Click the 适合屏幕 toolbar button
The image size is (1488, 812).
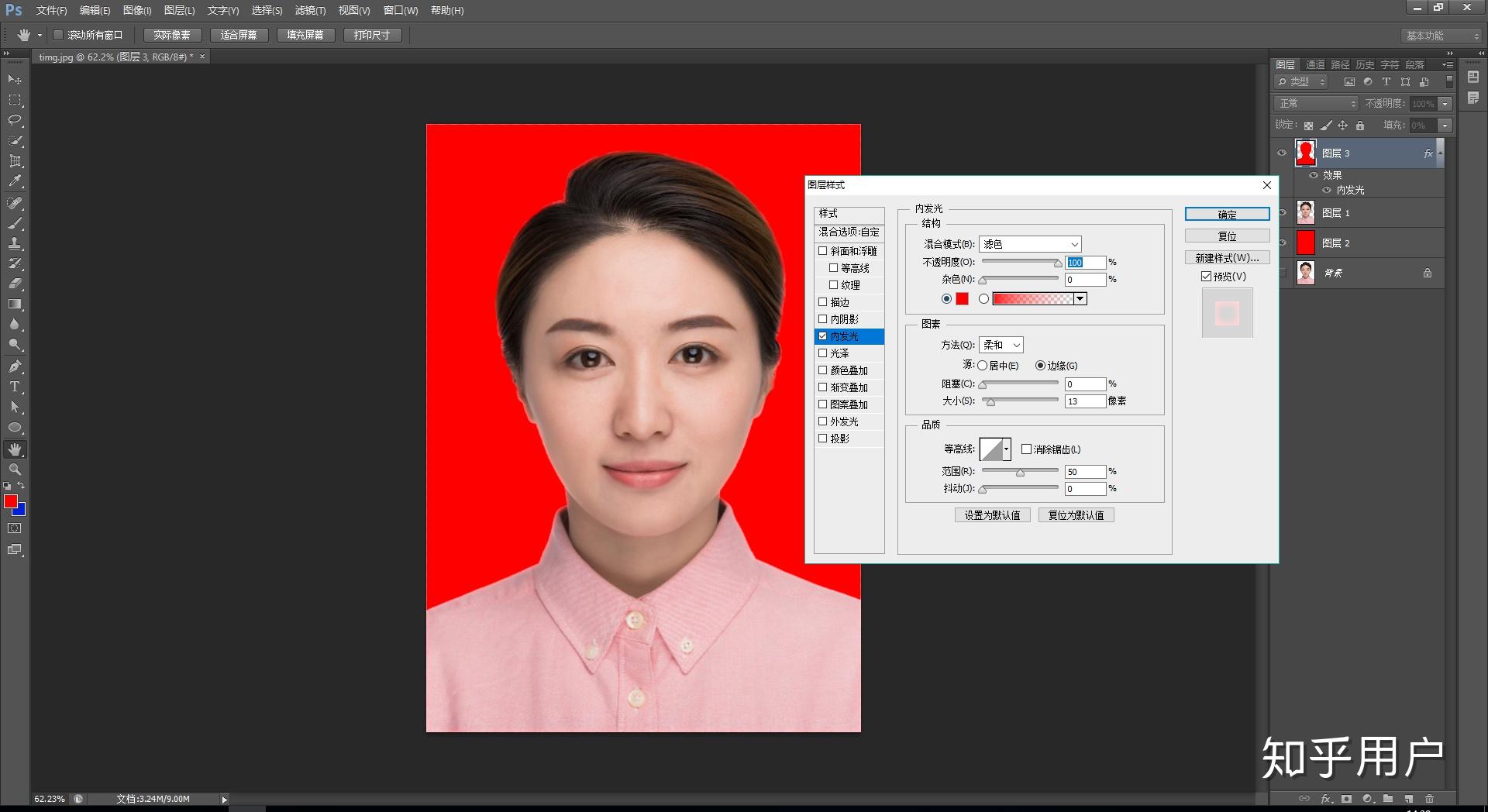click(x=239, y=34)
